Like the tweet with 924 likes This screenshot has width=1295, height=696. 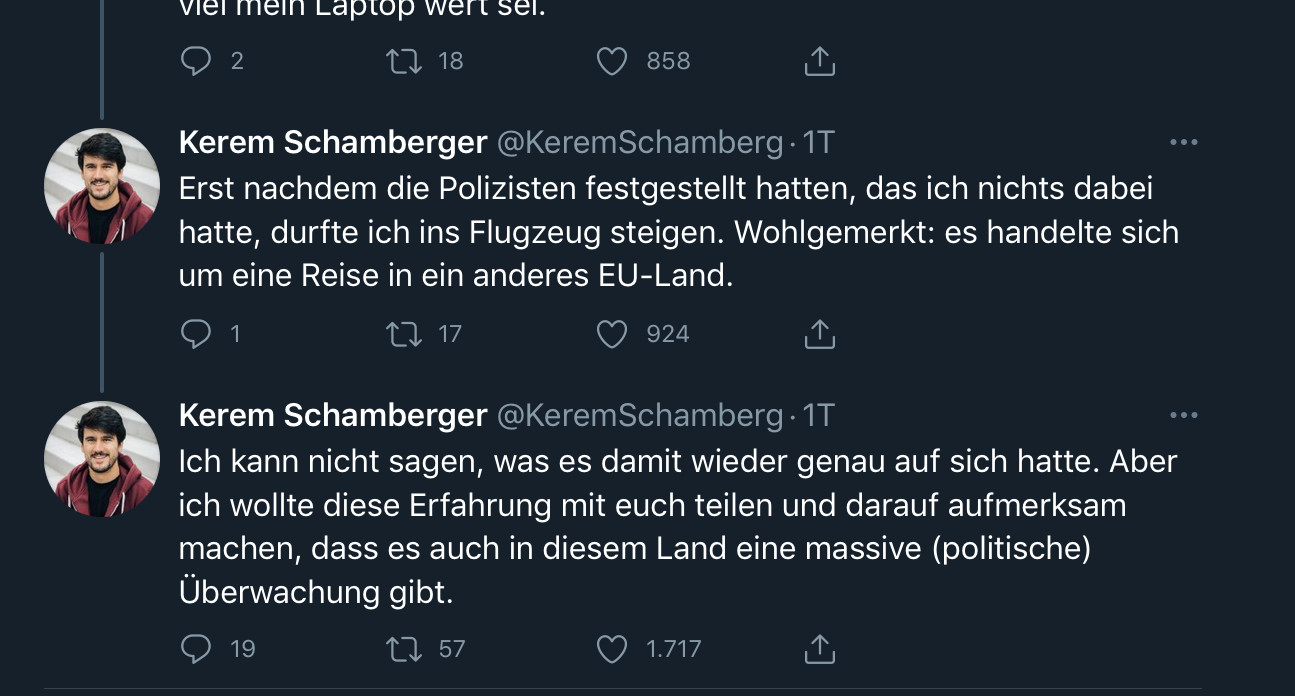click(612, 334)
